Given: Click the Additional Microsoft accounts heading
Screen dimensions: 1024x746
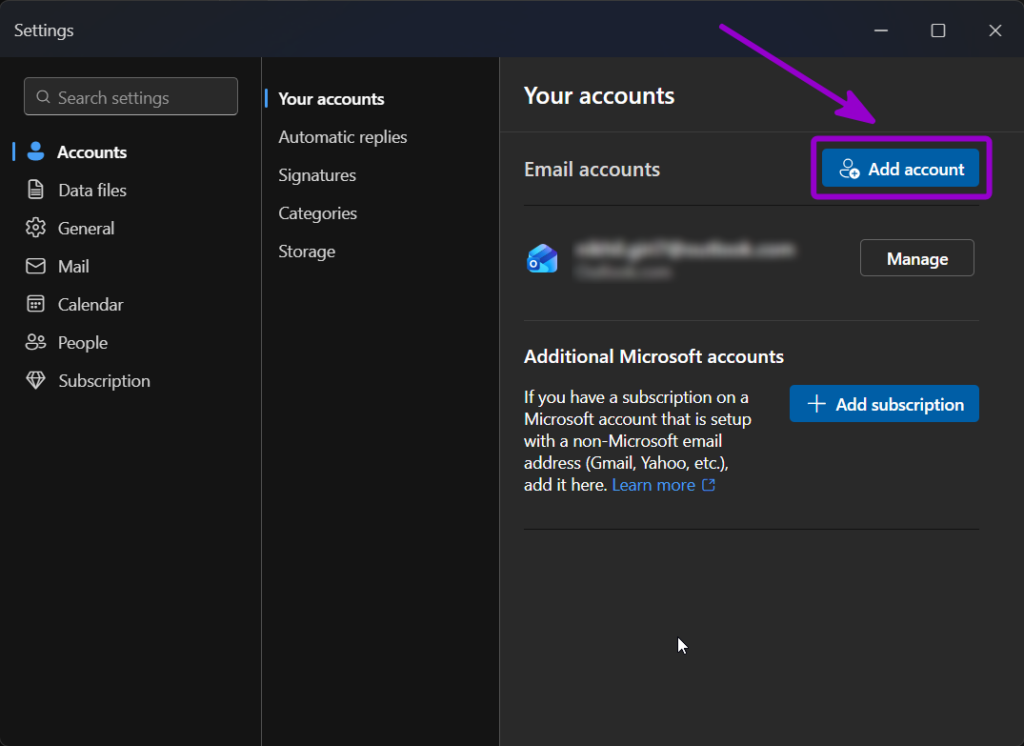Looking at the screenshot, I should (654, 357).
